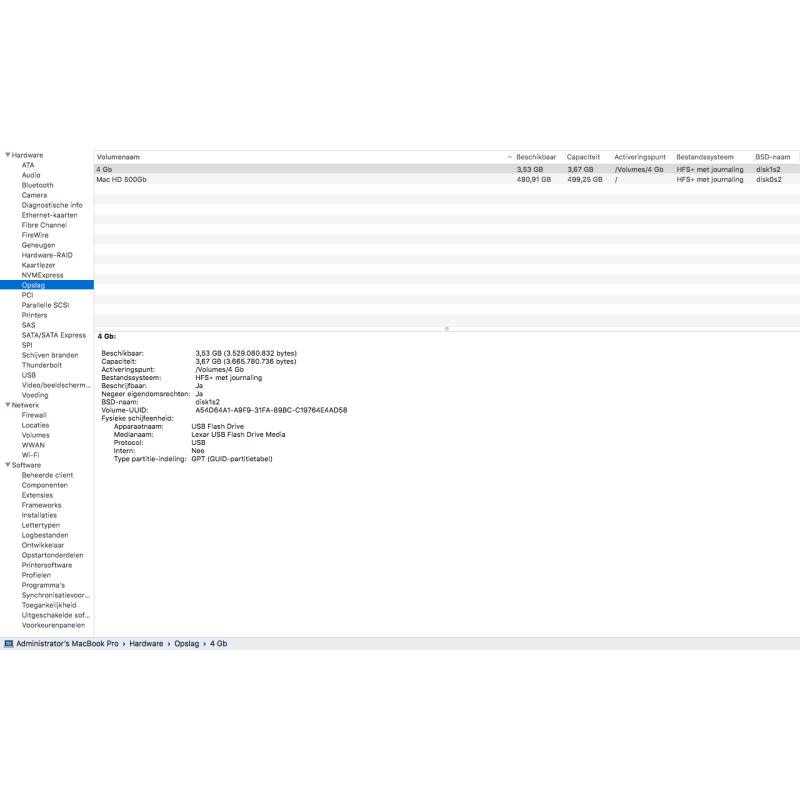
Task: Select Thunderbolt in the sidebar
Action: tap(42, 365)
